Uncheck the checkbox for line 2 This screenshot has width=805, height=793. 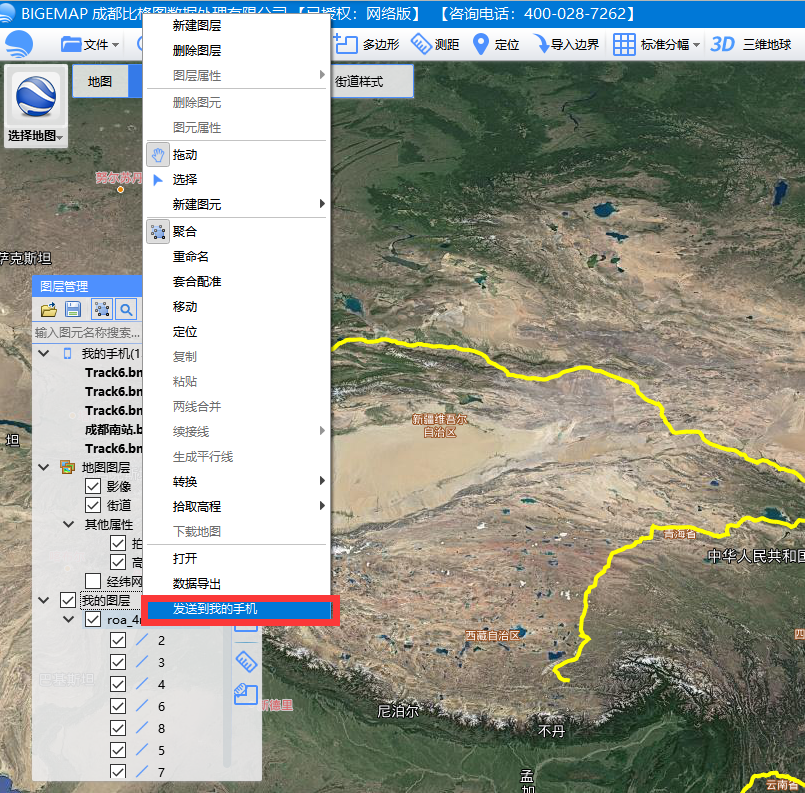pyautogui.click(x=118, y=640)
